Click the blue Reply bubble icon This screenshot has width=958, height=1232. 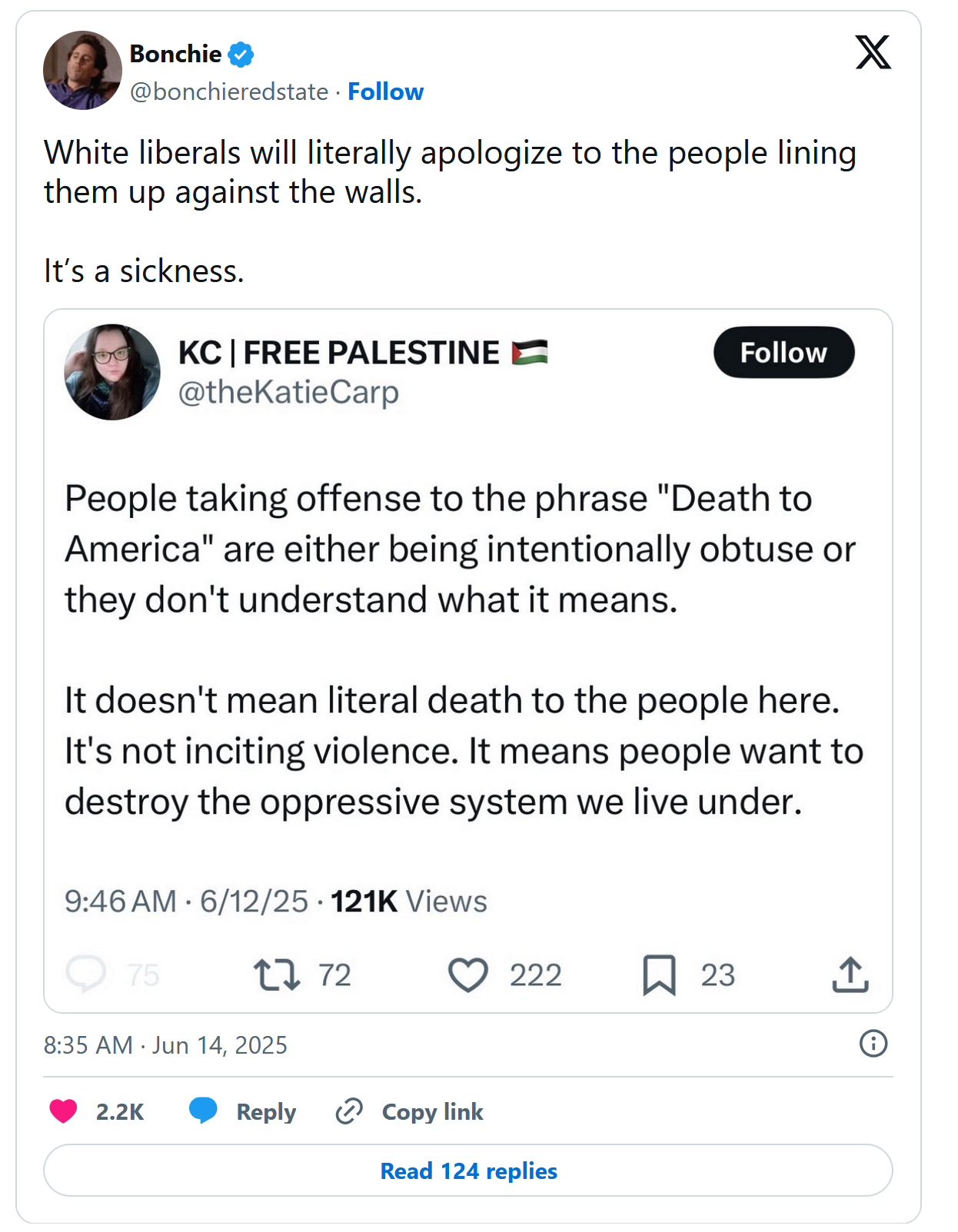tap(204, 1111)
